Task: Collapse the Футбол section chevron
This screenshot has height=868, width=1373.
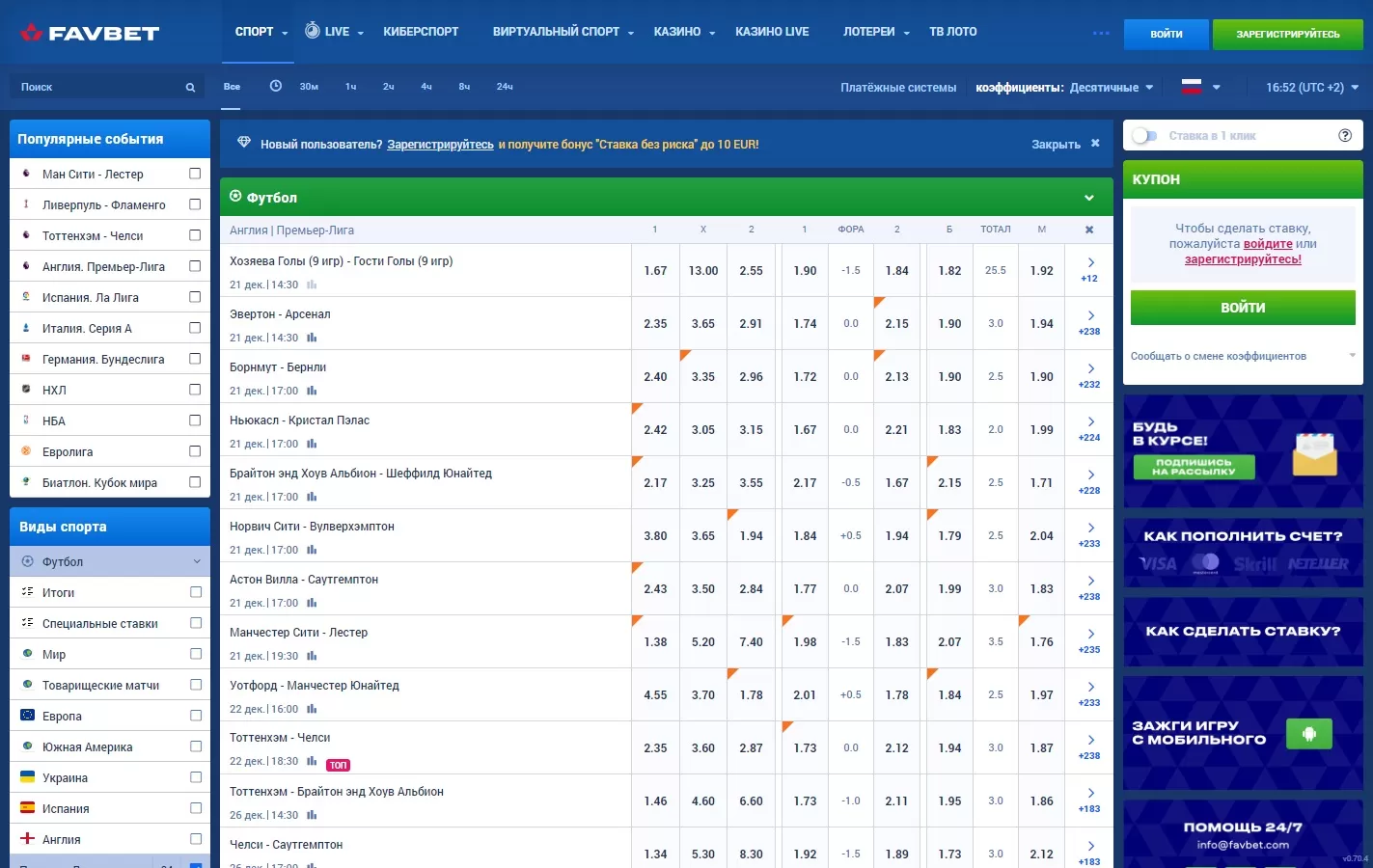Action: click(x=1088, y=198)
